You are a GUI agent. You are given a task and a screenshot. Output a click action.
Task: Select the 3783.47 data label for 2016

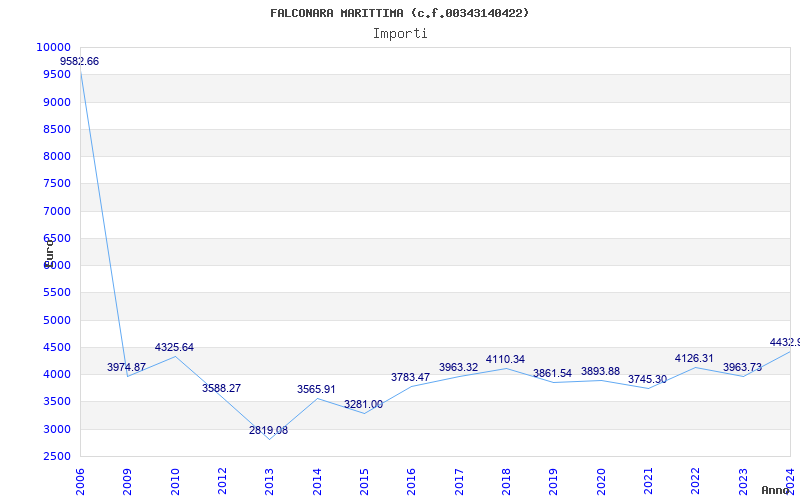411,378
